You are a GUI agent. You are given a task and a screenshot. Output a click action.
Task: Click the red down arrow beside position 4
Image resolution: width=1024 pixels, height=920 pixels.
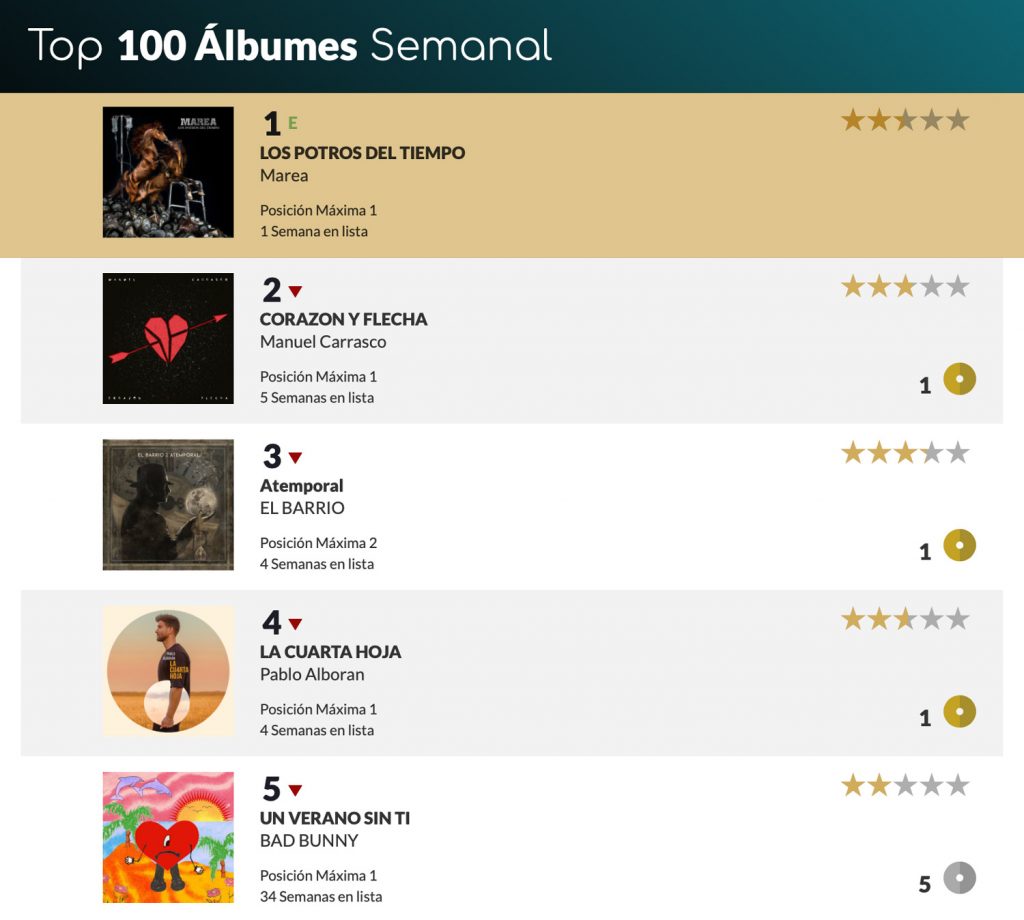point(295,624)
